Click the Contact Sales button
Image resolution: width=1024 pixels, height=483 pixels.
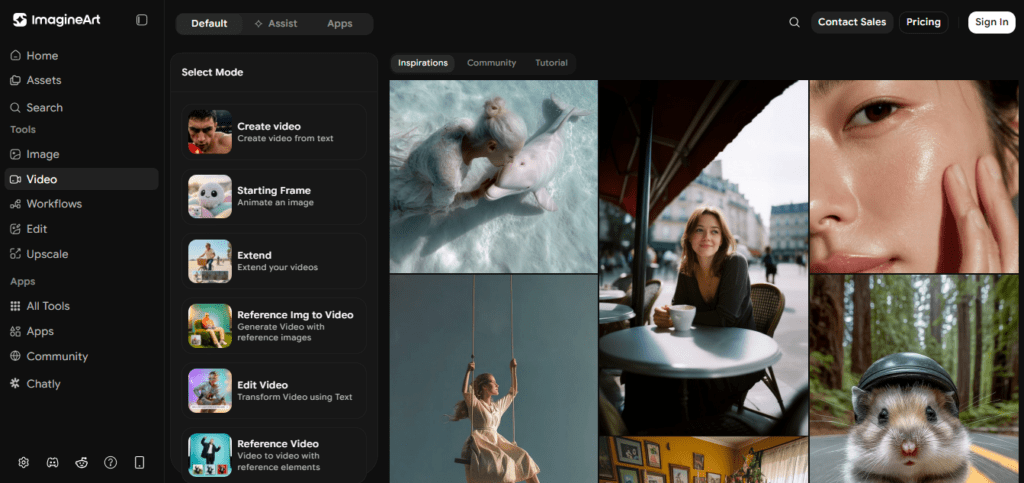(852, 22)
